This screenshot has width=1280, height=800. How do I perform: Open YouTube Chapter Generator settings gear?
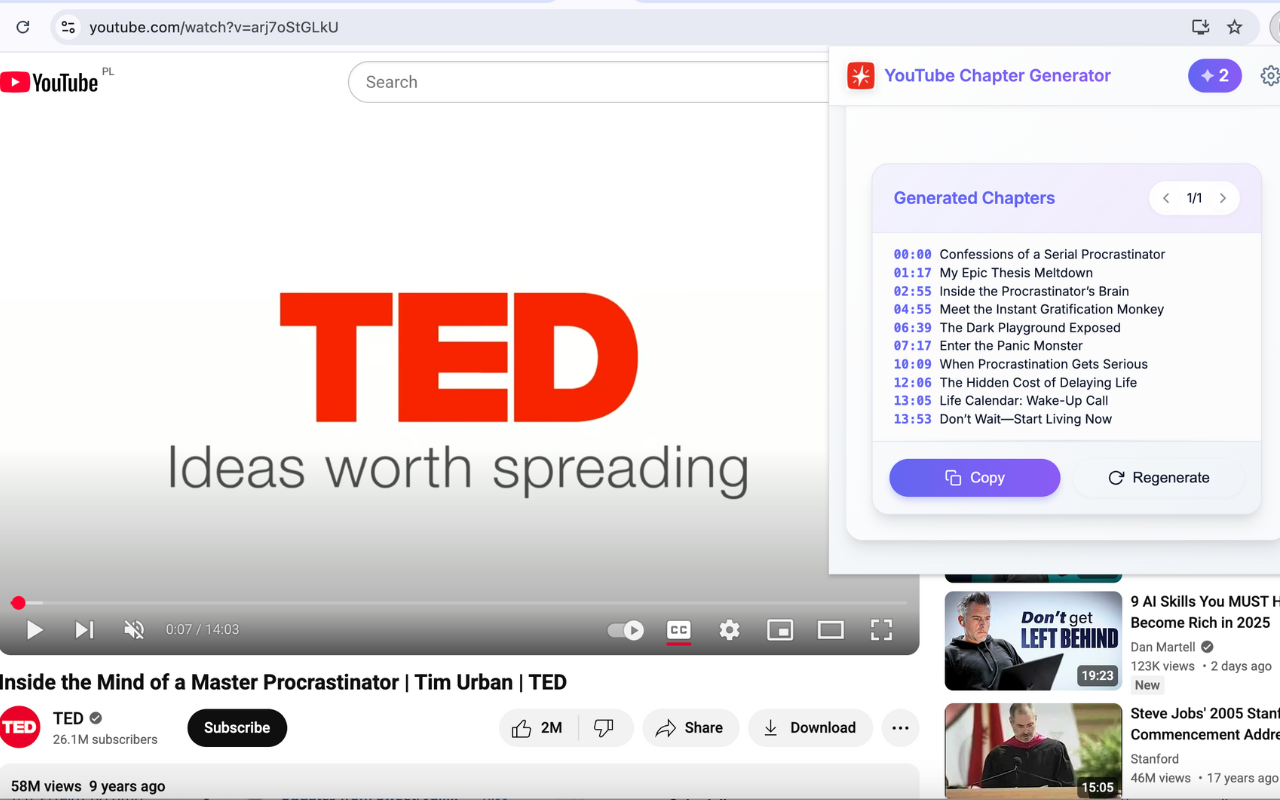(1270, 76)
